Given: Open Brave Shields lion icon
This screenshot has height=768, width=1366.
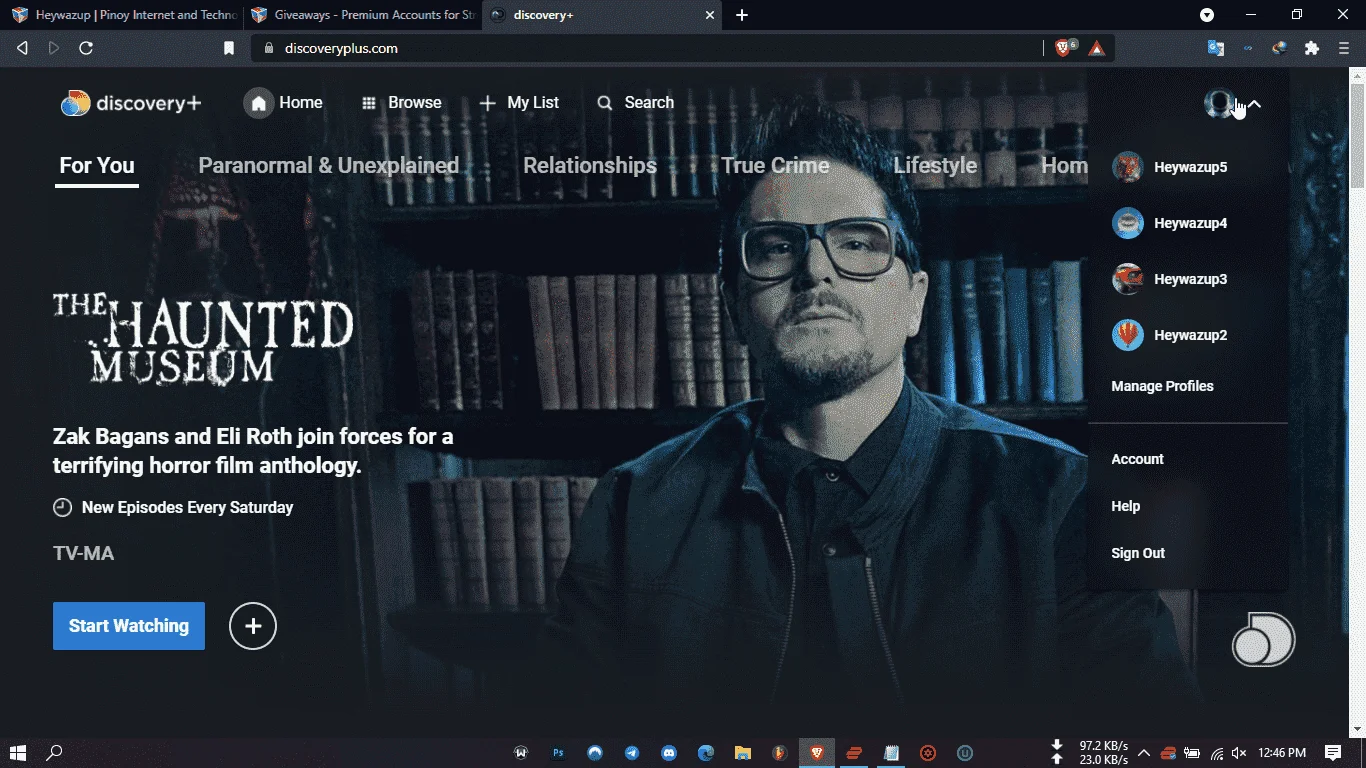Looking at the screenshot, I should coord(1065,48).
